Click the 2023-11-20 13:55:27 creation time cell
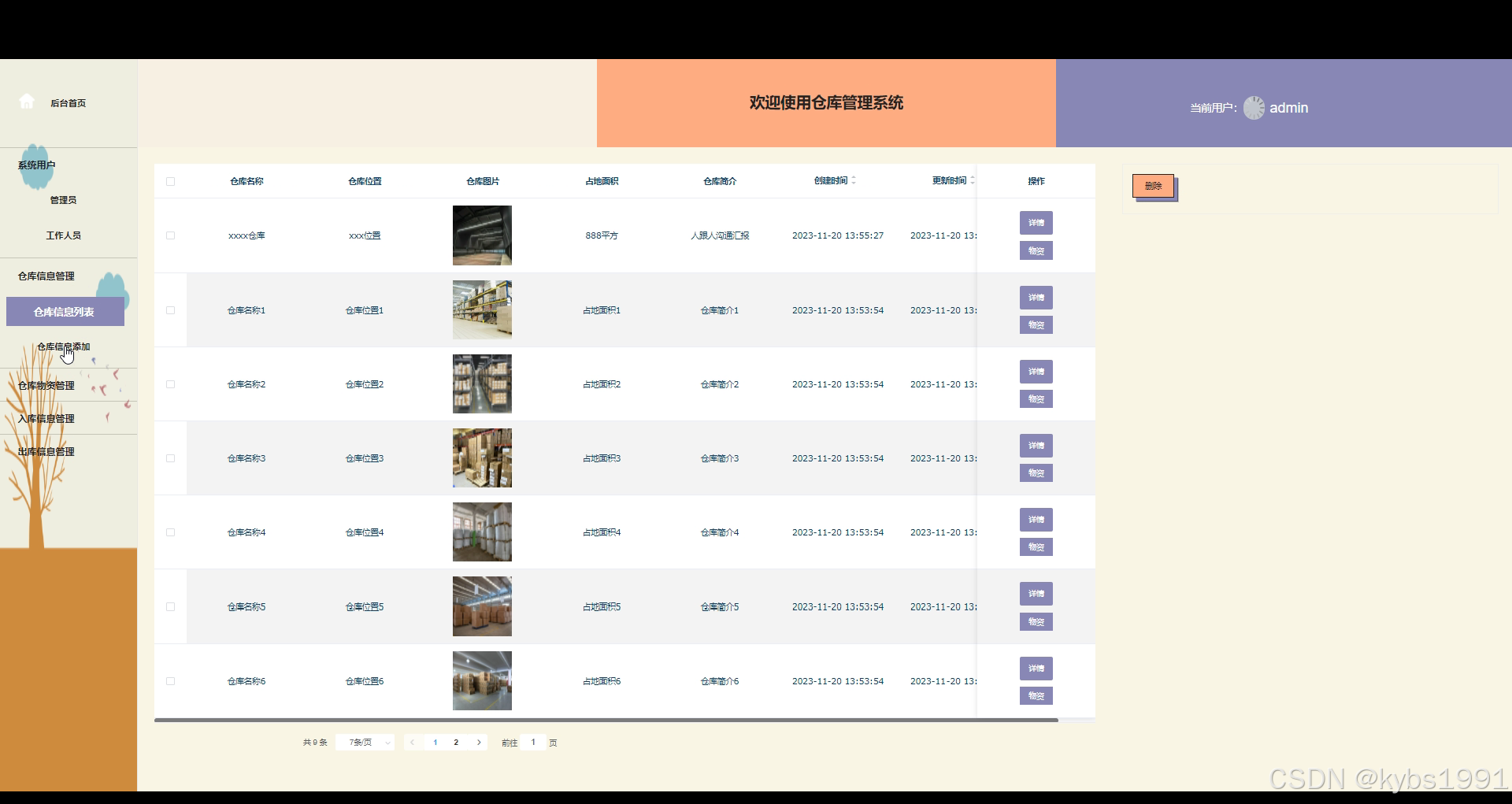The image size is (1512, 804). coord(838,235)
